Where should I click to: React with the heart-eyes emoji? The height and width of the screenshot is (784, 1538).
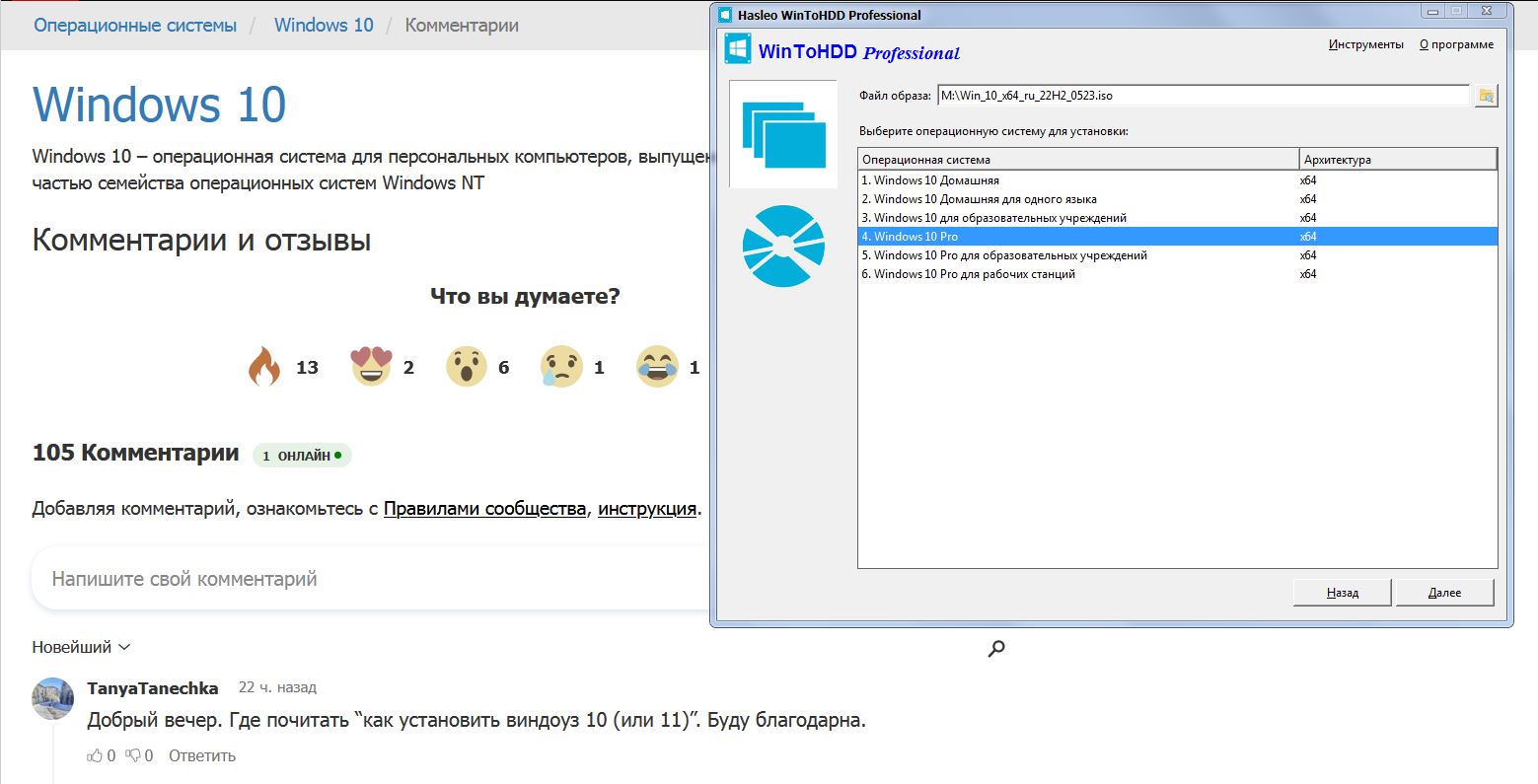(371, 367)
